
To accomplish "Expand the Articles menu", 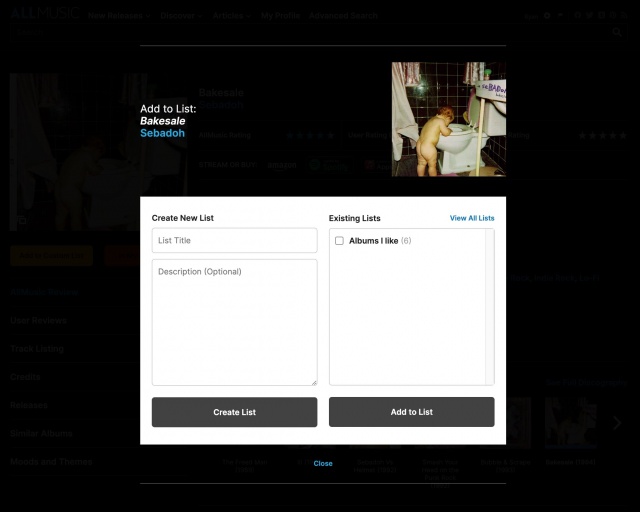I will coord(231,16).
